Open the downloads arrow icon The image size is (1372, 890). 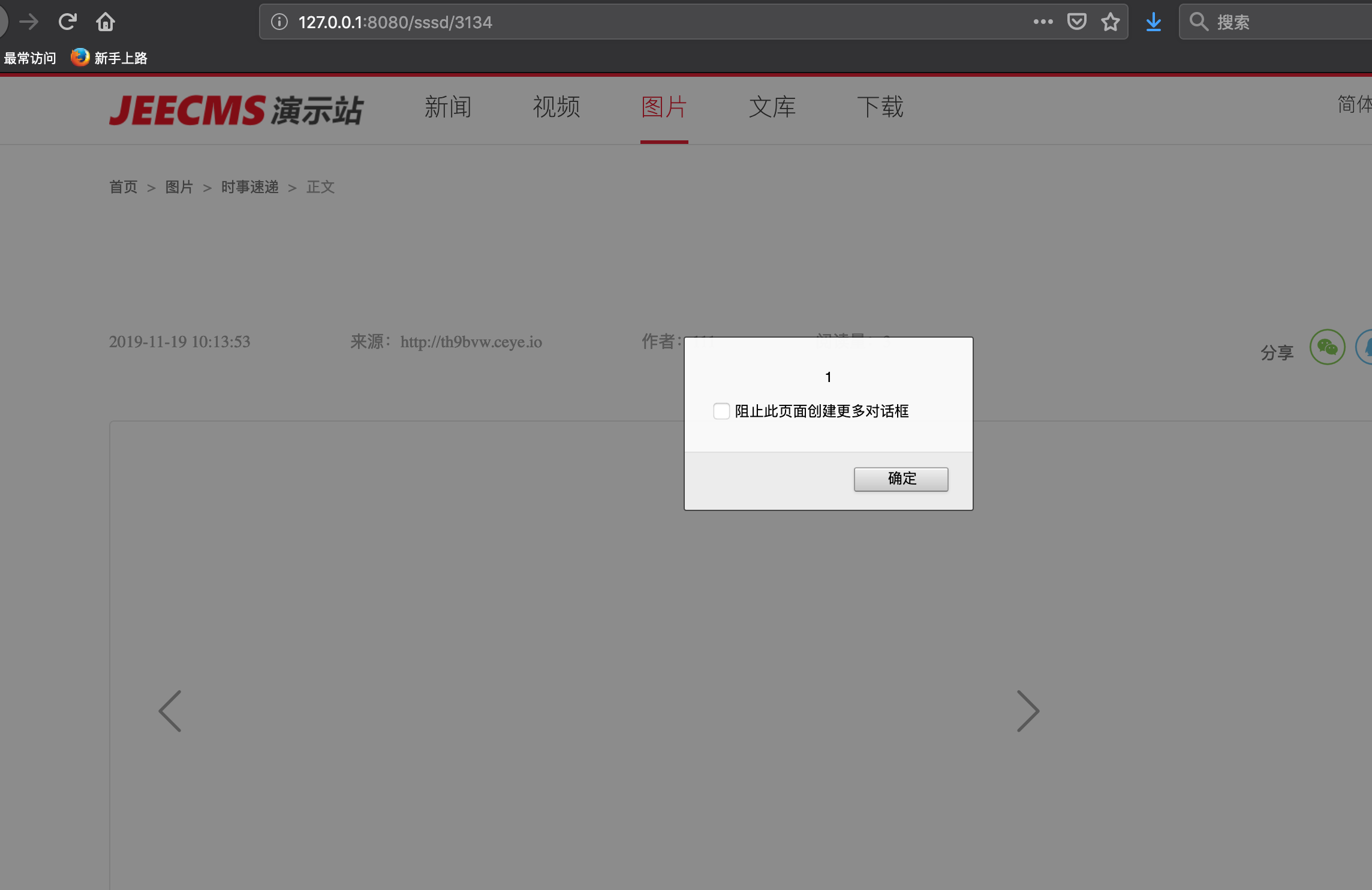(1153, 22)
